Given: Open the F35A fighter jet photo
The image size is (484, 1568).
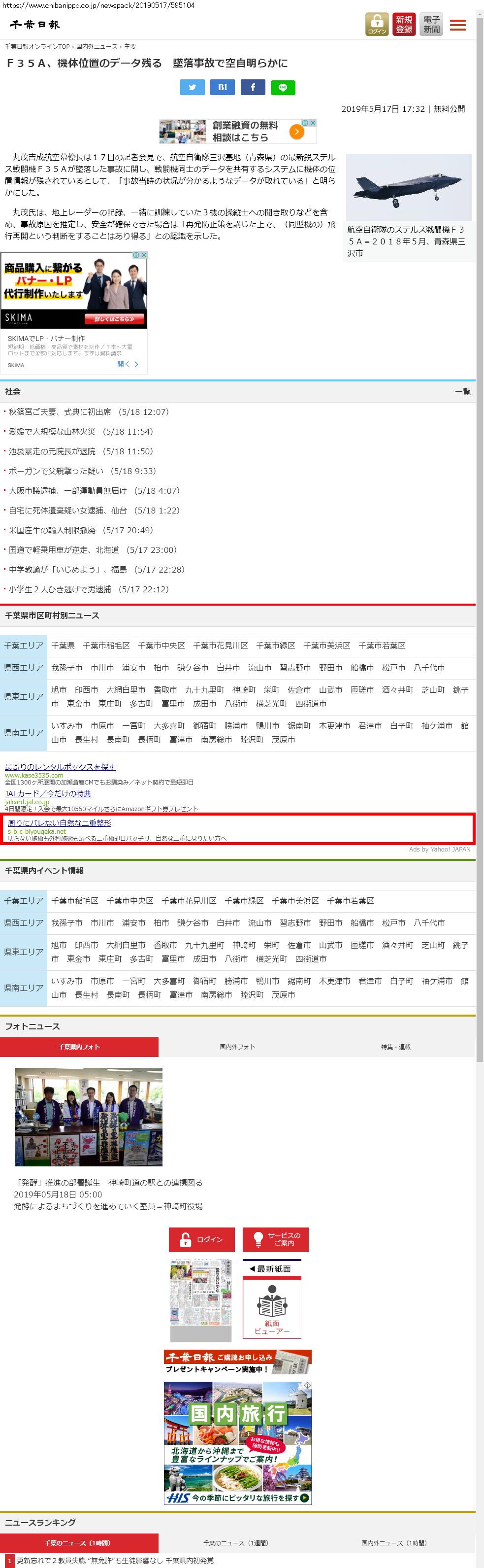Looking at the screenshot, I should pos(409,187).
